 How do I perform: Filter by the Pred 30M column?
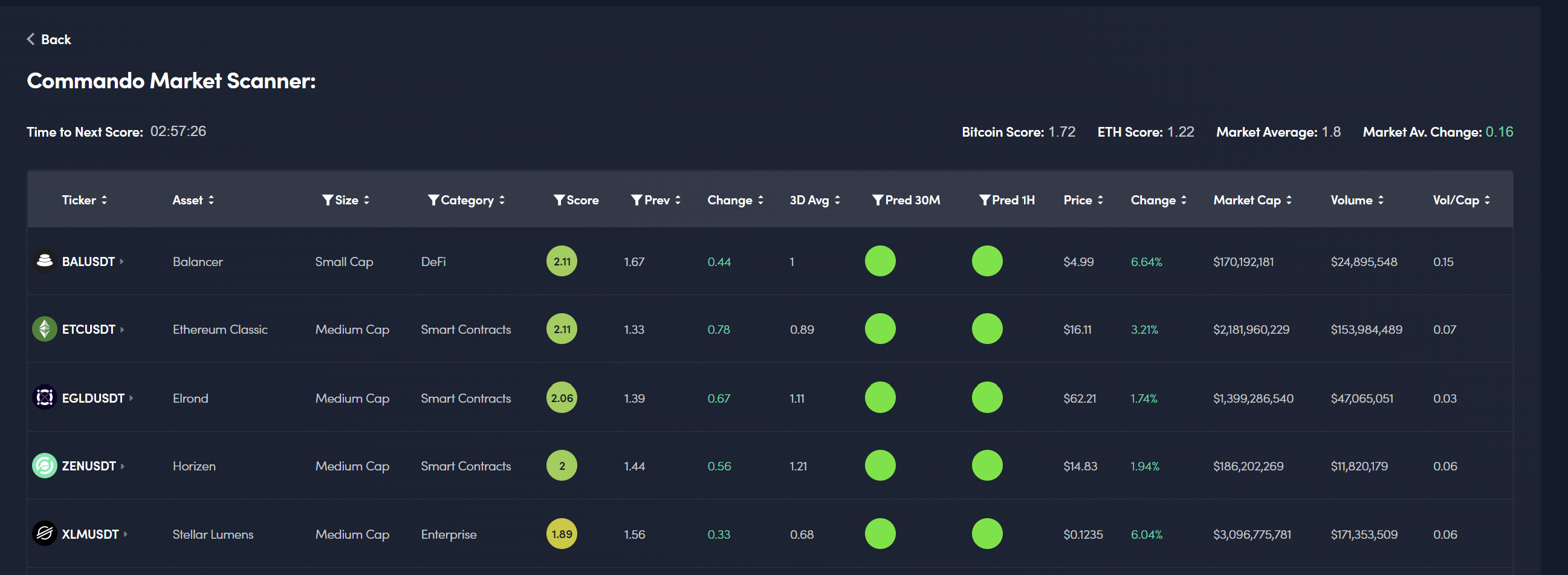tap(878, 200)
